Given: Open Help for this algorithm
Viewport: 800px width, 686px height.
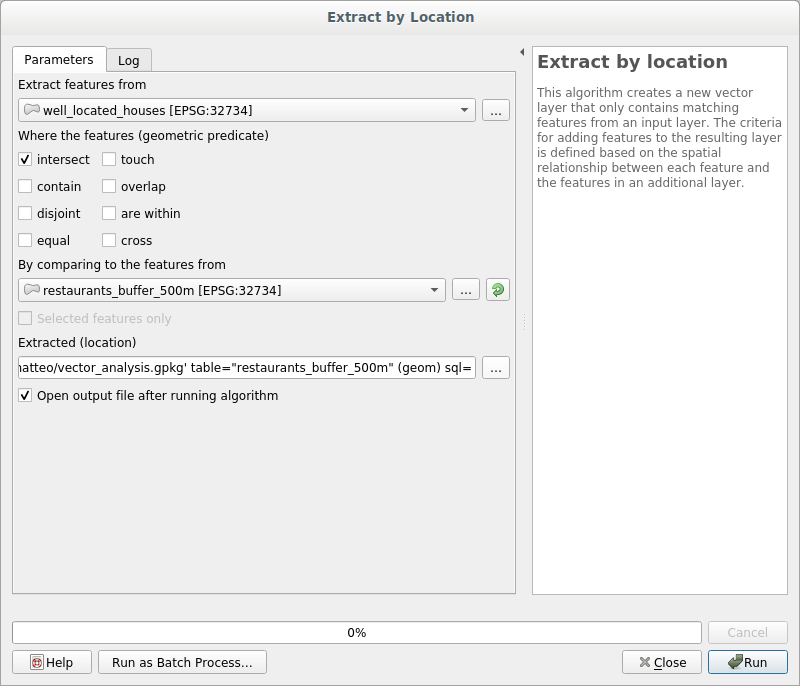Looking at the screenshot, I should tap(52, 662).
